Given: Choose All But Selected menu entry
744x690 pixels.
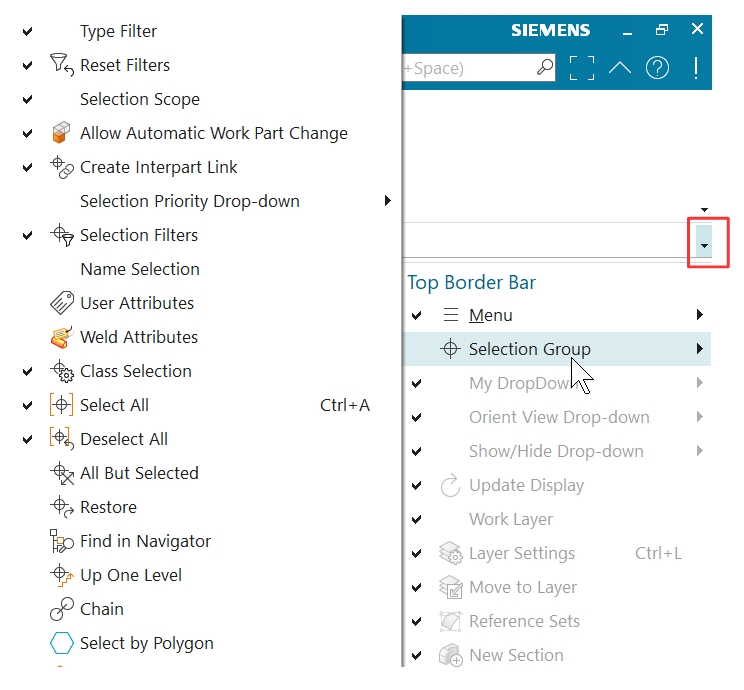Looking at the screenshot, I should (x=139, y=473).
